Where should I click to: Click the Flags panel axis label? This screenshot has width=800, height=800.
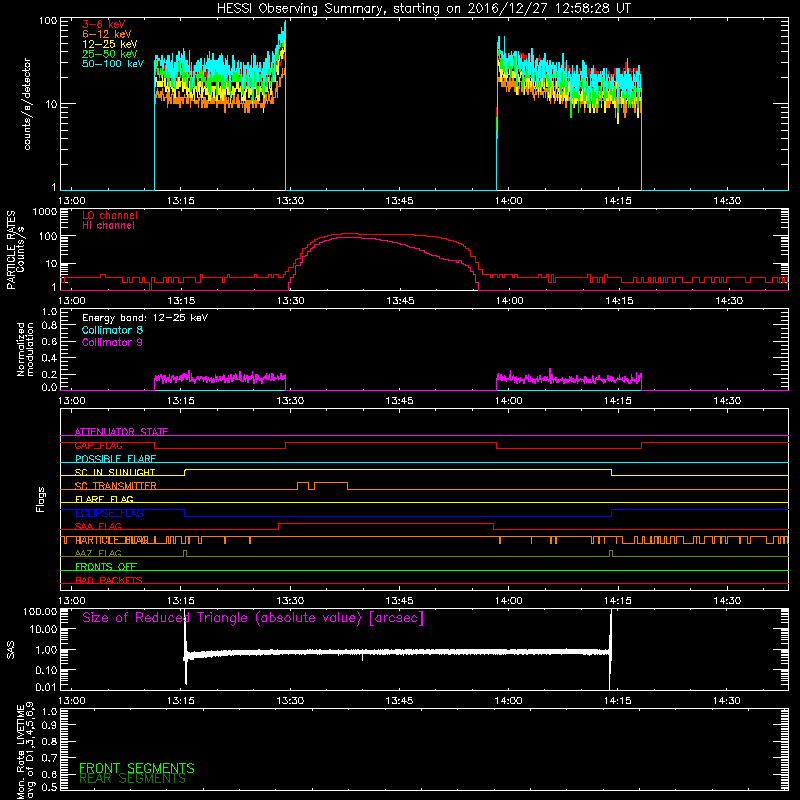41,499
